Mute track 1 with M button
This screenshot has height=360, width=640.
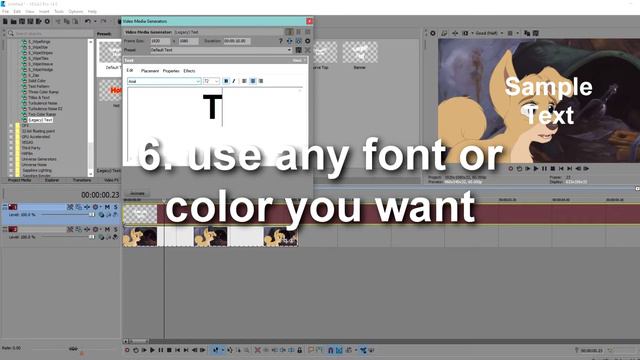107,207
